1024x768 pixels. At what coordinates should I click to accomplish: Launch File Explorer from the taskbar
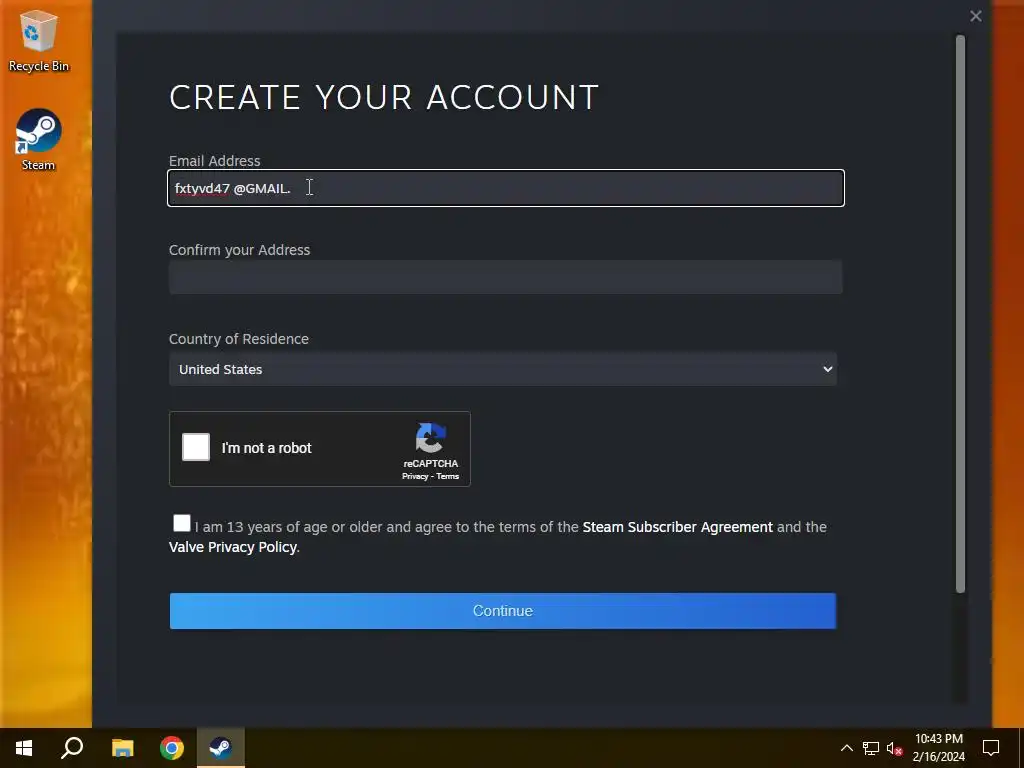(x=122, y=748)
